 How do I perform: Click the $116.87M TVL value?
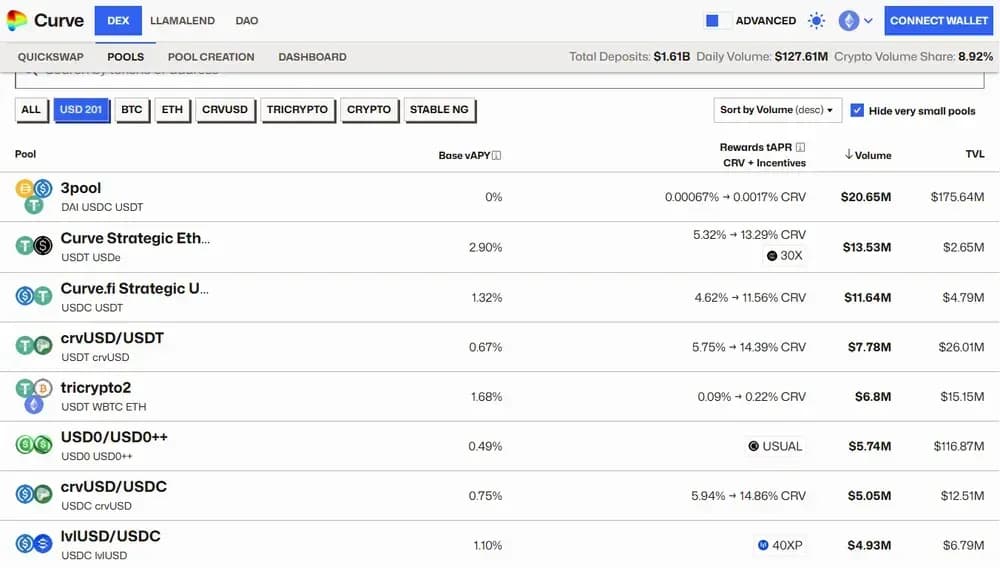[x=959, y=446]
